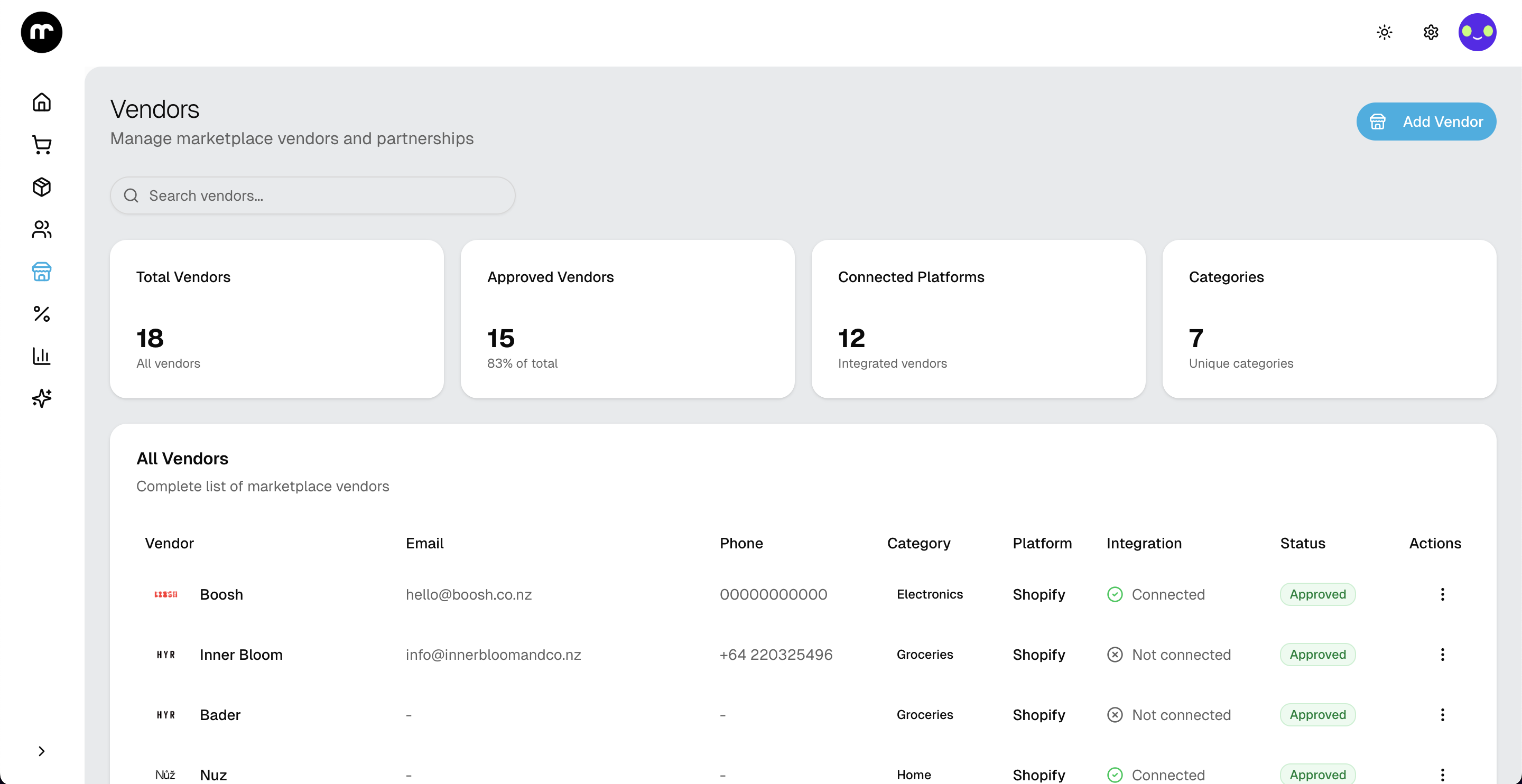Open the discounts percent icon
1522x784 pixels.
point(41,314)
